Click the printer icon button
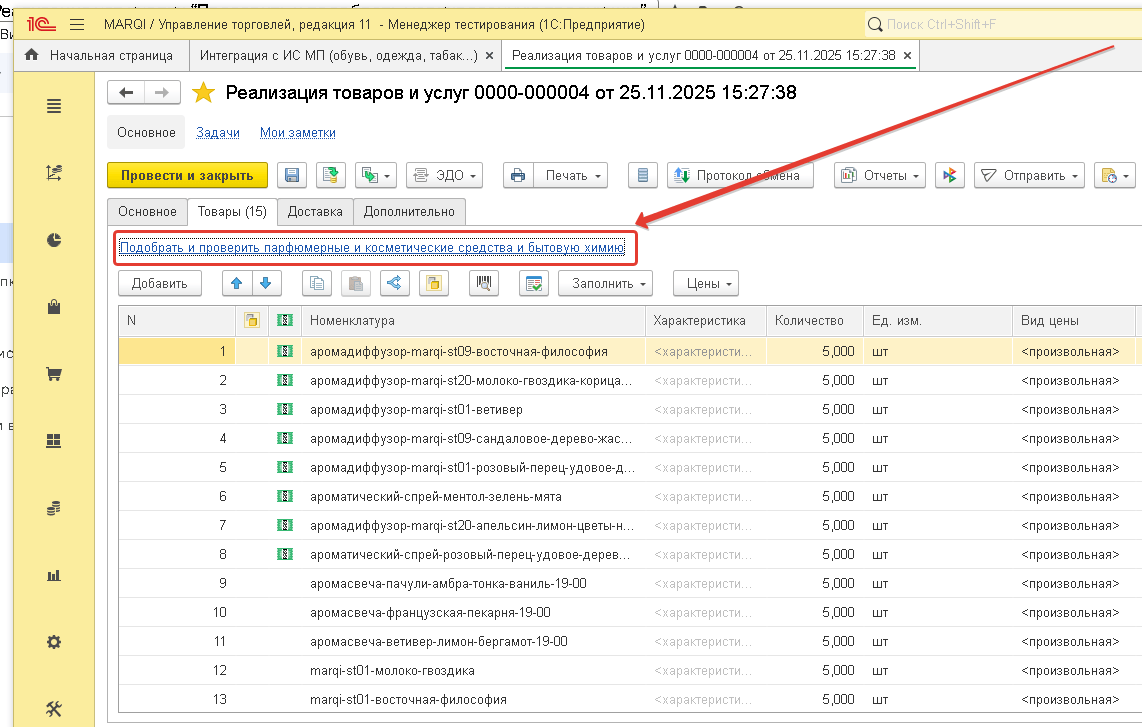The height and width of the screenshot is (727, 1142). click(518, 175)
